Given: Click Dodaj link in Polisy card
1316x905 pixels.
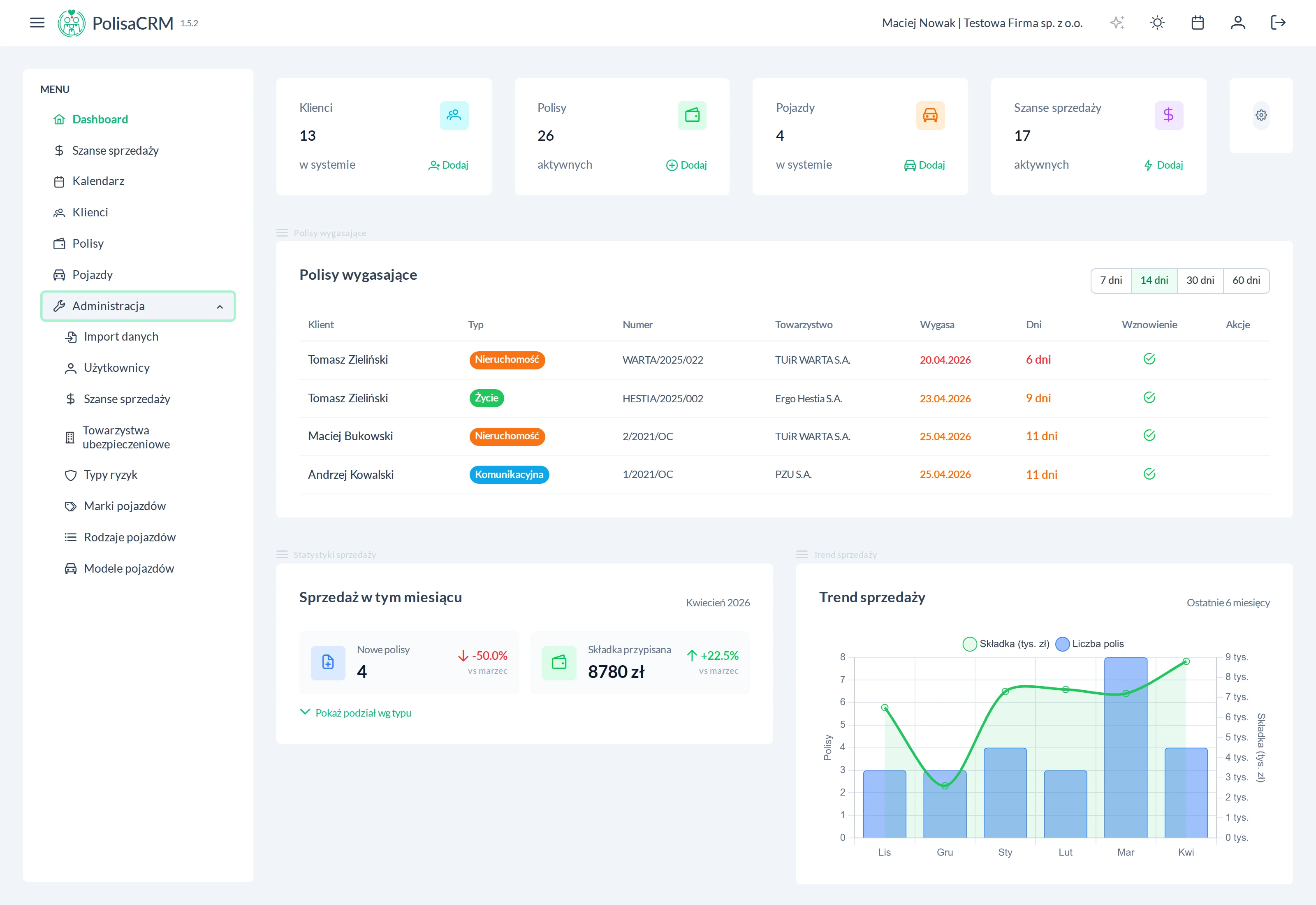Looking at the screenshot, I should pos(686,165).
